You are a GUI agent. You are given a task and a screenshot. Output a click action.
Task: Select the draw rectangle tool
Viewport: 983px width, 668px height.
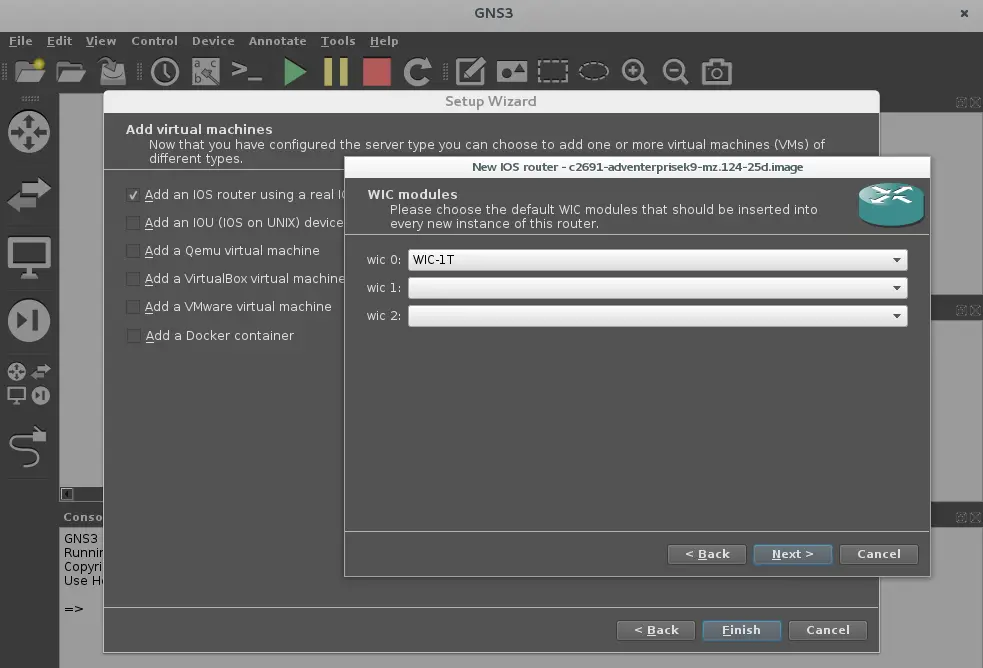point(553,71)
